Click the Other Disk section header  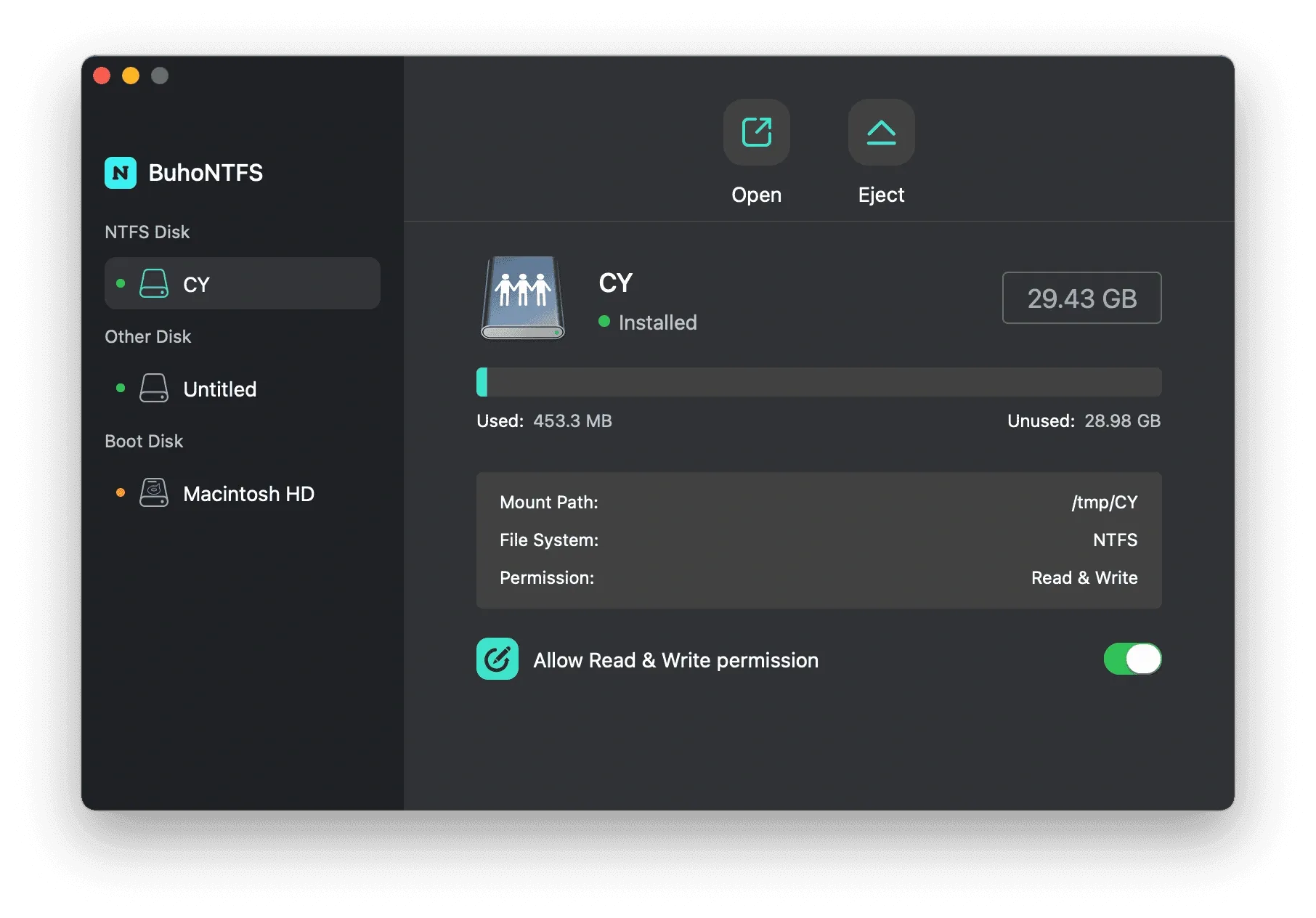pos(147,336)
